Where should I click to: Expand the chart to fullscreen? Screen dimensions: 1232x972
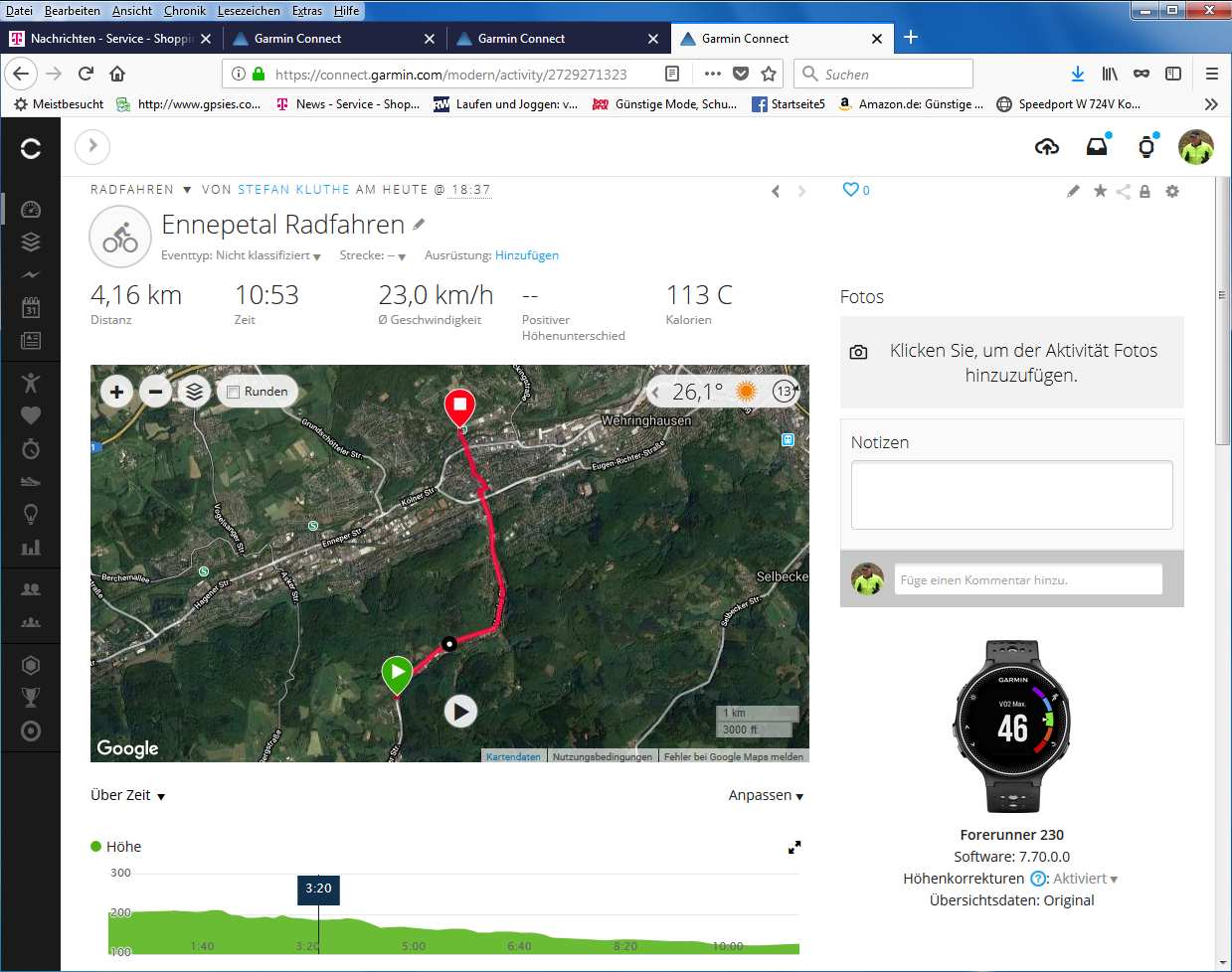[794, 848]
